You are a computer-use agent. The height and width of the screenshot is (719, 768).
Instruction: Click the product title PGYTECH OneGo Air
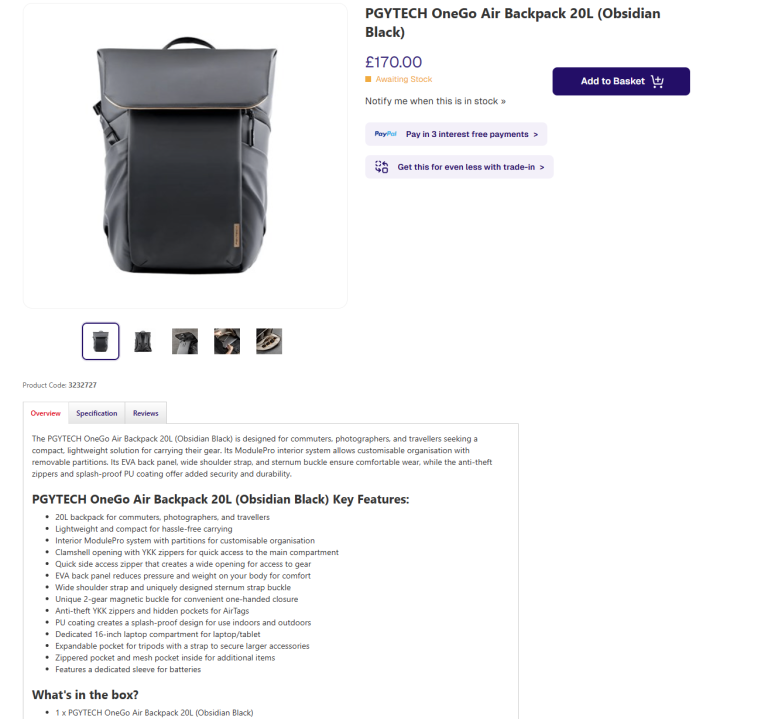tap(512, 23)
